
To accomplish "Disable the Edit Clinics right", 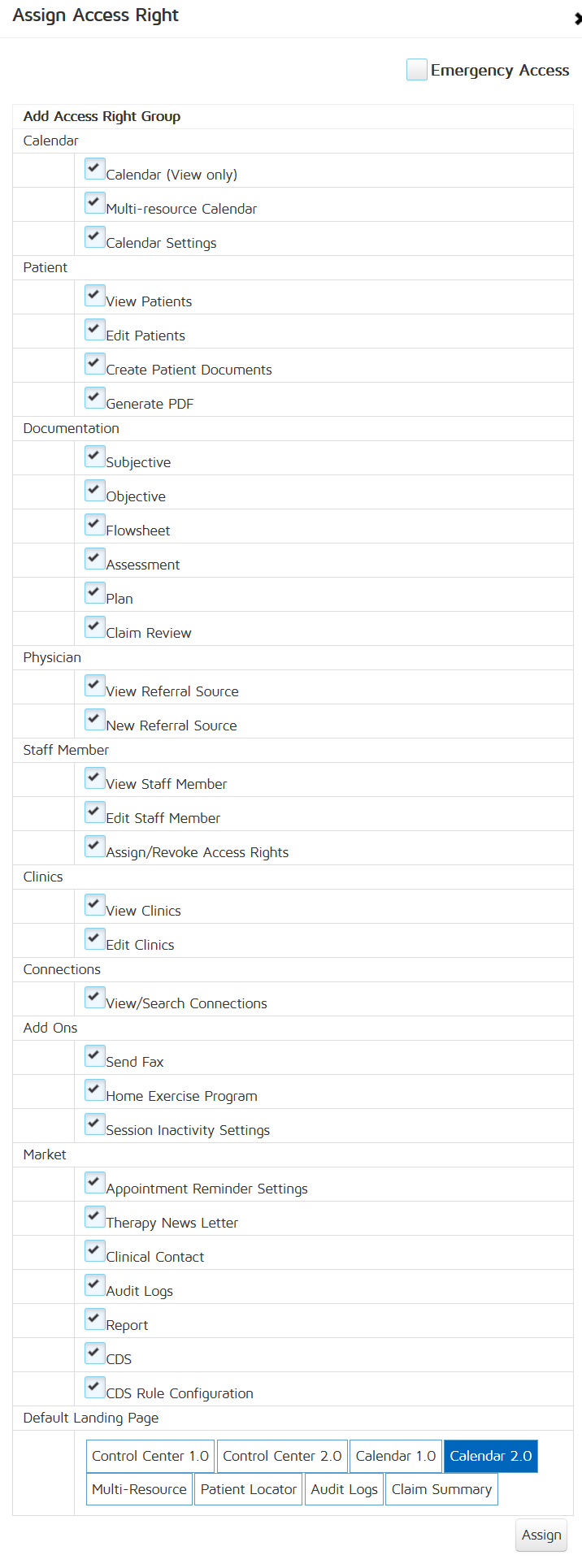I will click(95, 939).
